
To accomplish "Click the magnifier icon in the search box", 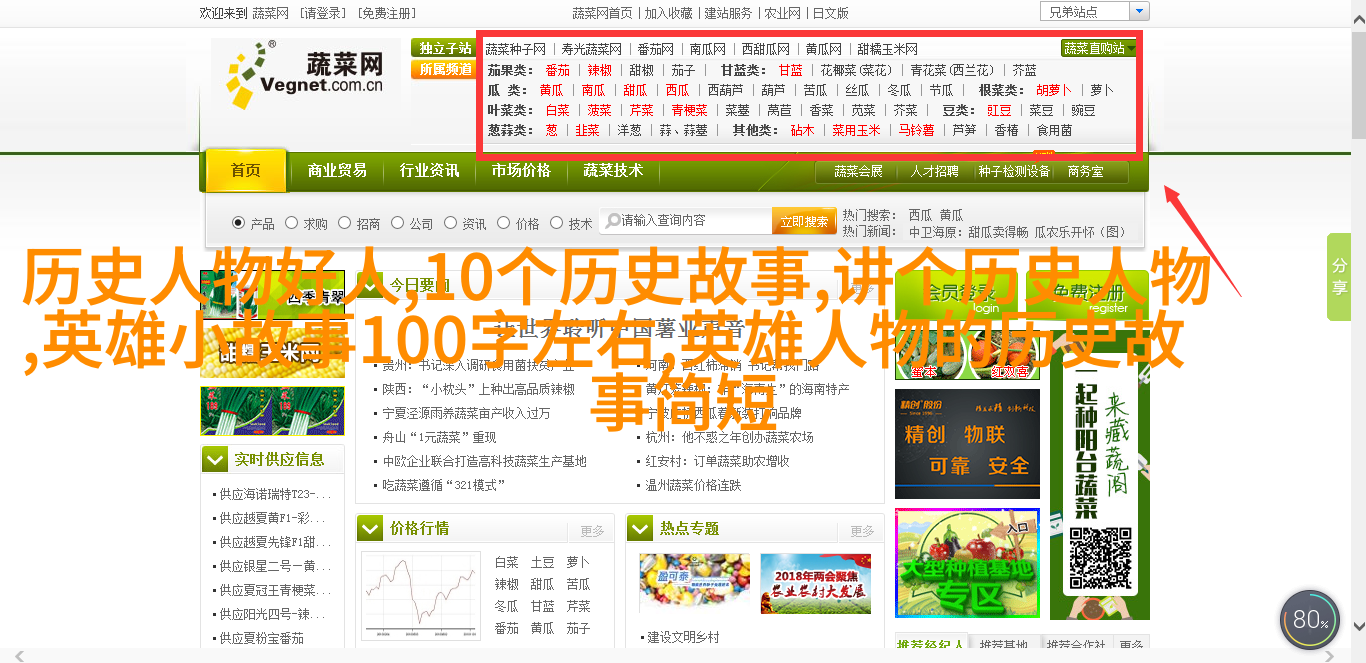I will click(611, 221).
